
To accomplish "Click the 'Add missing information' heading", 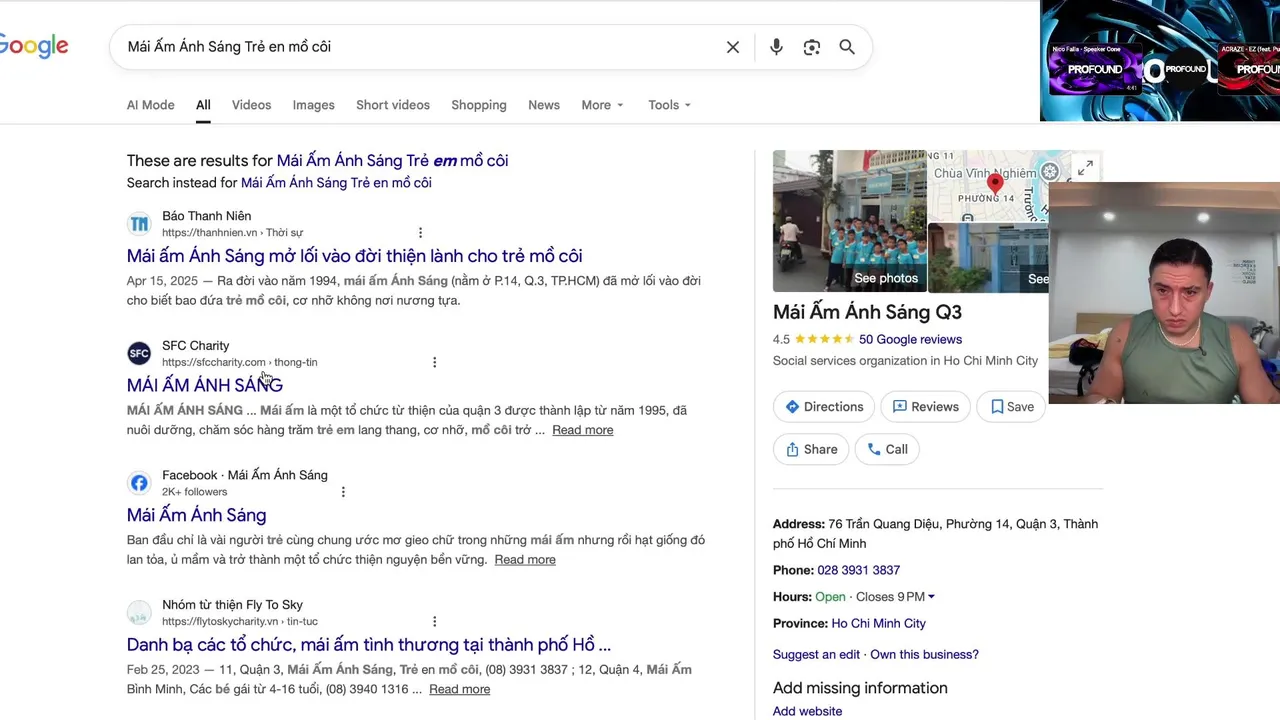I will point(860,688).
